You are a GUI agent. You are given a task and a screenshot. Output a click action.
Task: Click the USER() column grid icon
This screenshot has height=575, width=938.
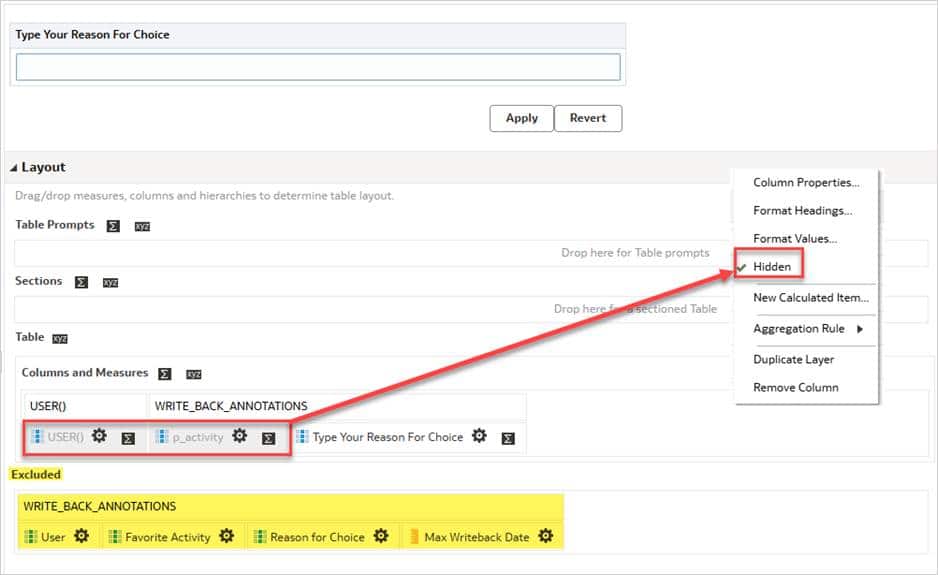(x=37, y=436)
